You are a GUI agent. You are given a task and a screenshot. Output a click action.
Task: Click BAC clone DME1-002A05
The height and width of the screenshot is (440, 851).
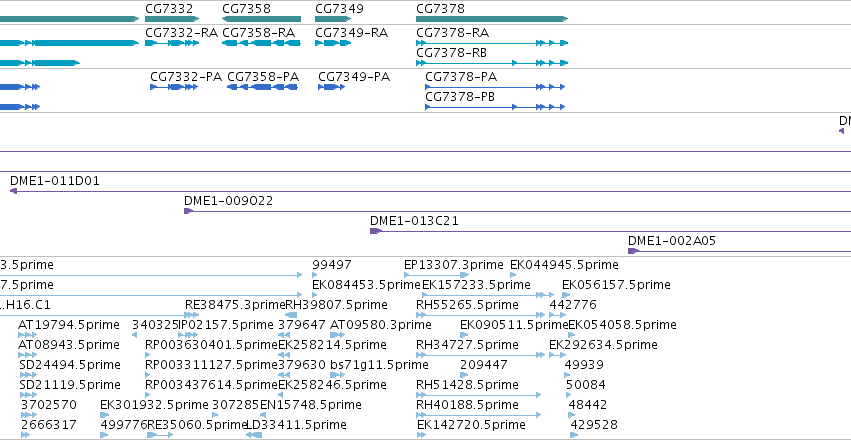672,241
